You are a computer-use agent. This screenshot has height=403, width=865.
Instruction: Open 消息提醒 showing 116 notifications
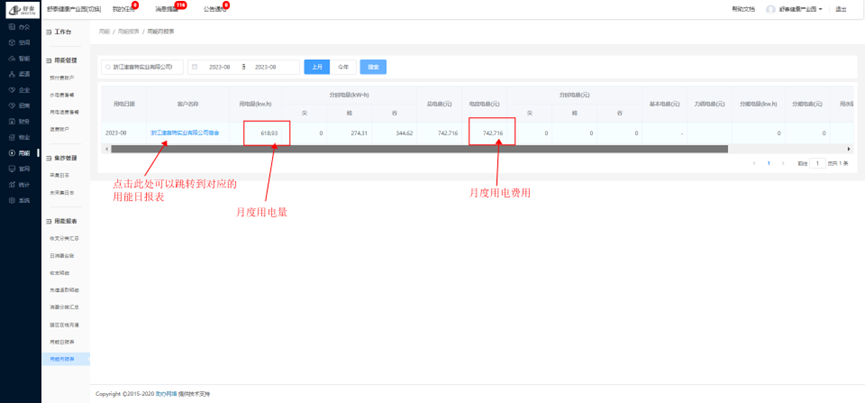(x=166, y=9)
